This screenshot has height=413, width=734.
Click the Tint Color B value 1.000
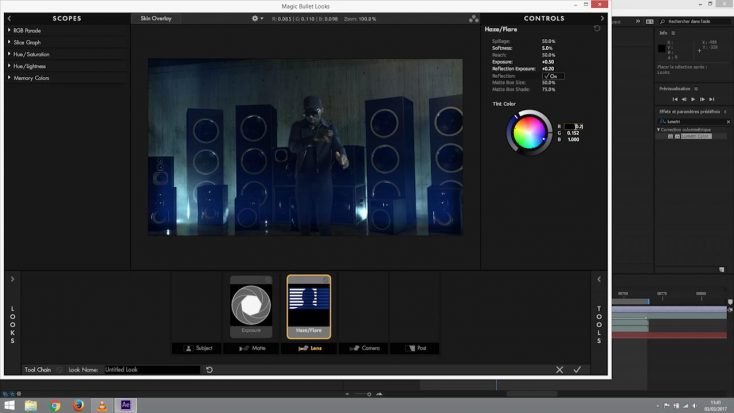coord(573,140)
